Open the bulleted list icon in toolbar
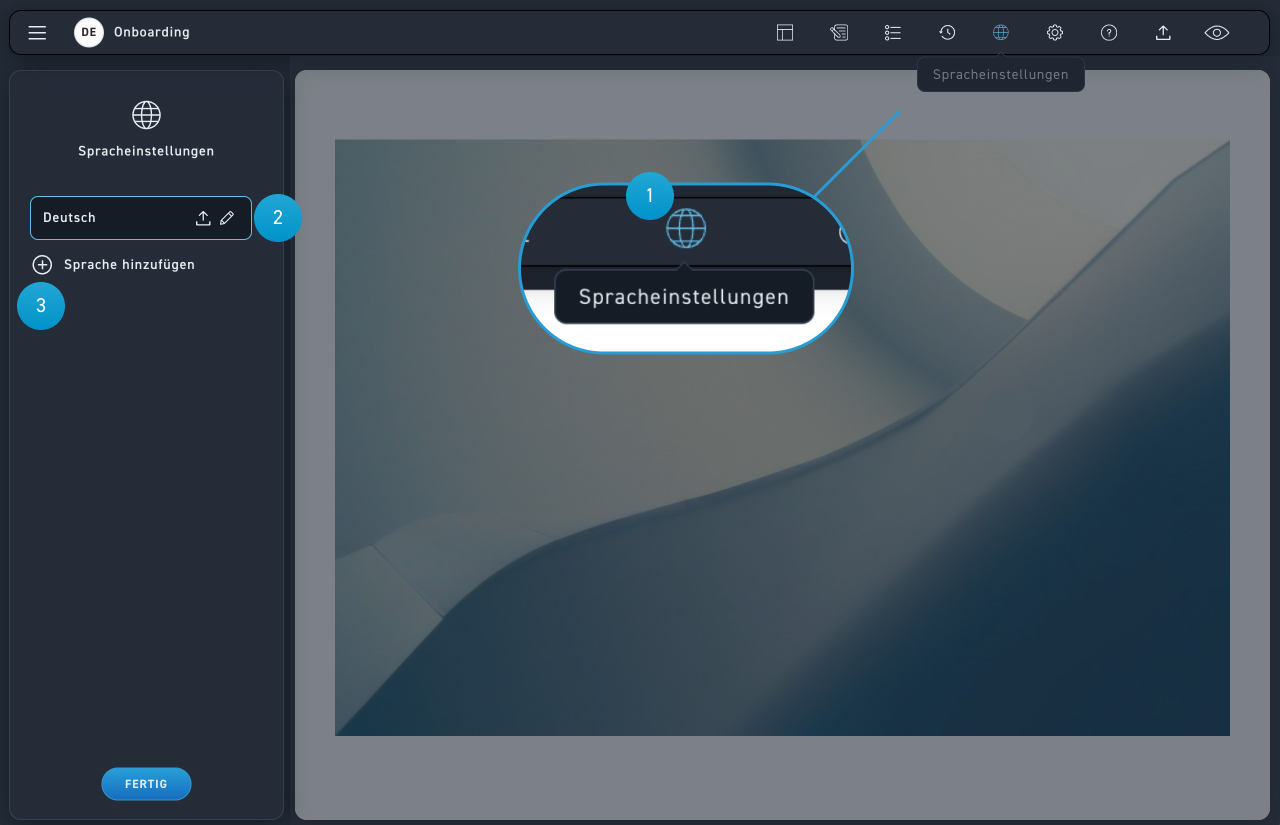The image size is (1280, 825). (893, 33)
